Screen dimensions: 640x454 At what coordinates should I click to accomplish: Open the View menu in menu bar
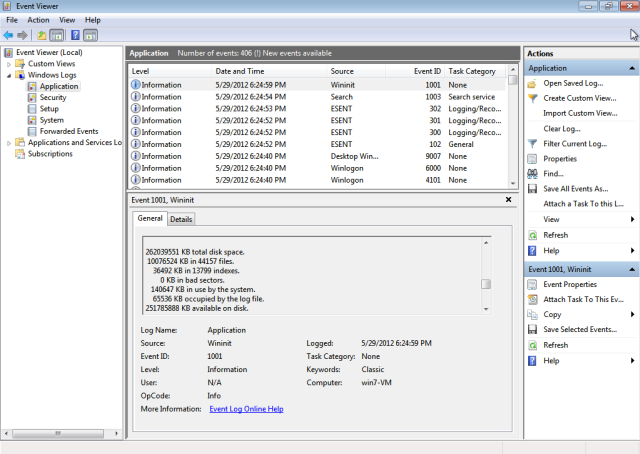67,20
